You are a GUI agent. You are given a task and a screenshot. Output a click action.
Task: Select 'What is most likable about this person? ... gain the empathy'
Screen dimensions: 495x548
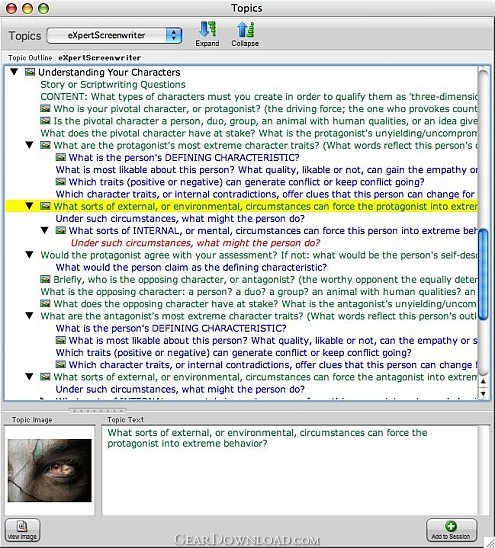pos(266,170)
